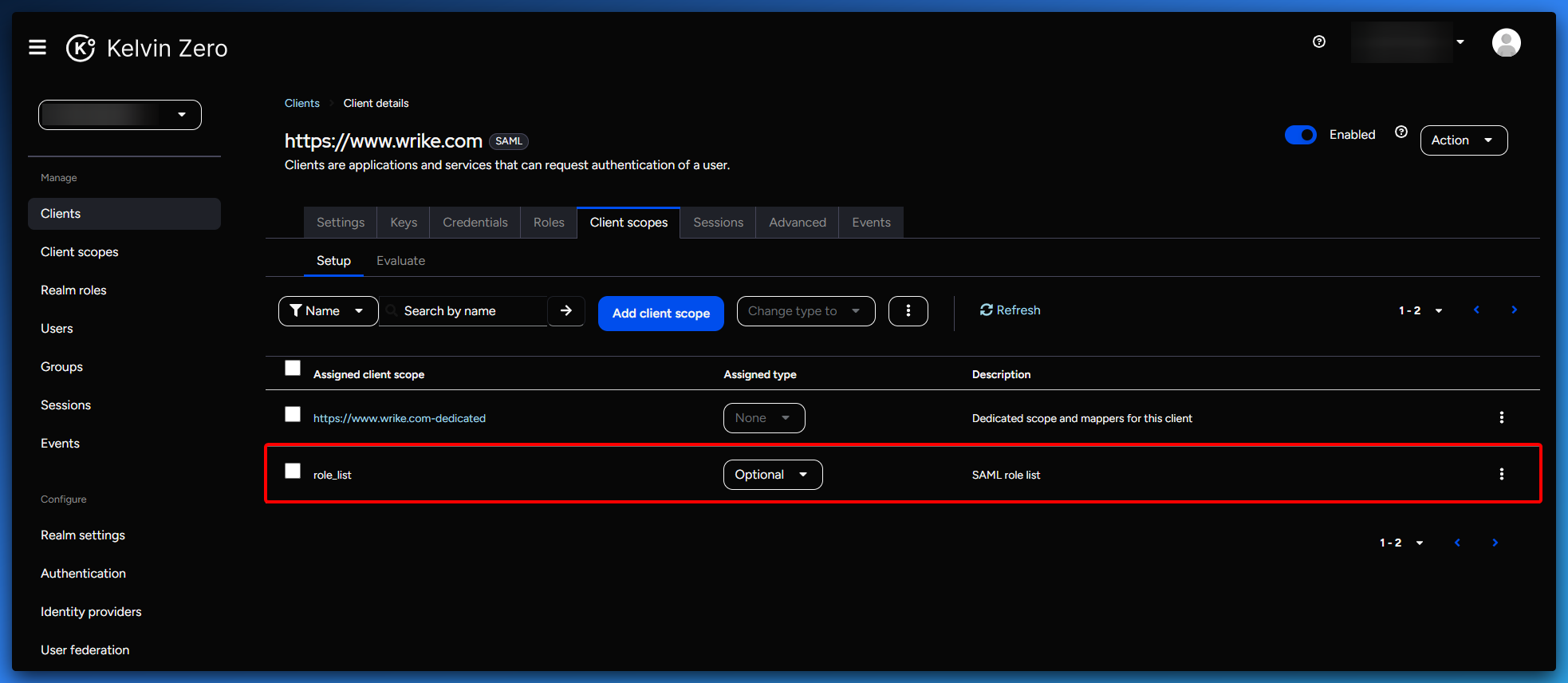Select the Client scopes tab
The image size is (1568, 683).
pyautogui.click(x=628, y=223)
